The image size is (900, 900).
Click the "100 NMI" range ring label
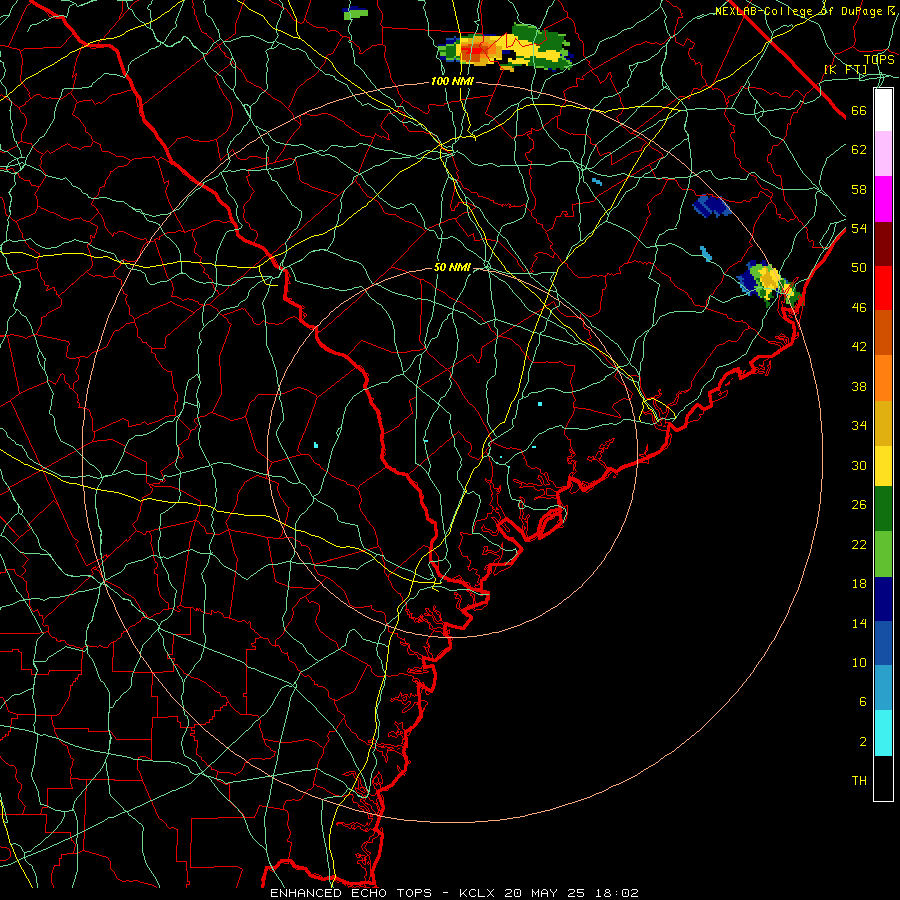coord(452,82)
